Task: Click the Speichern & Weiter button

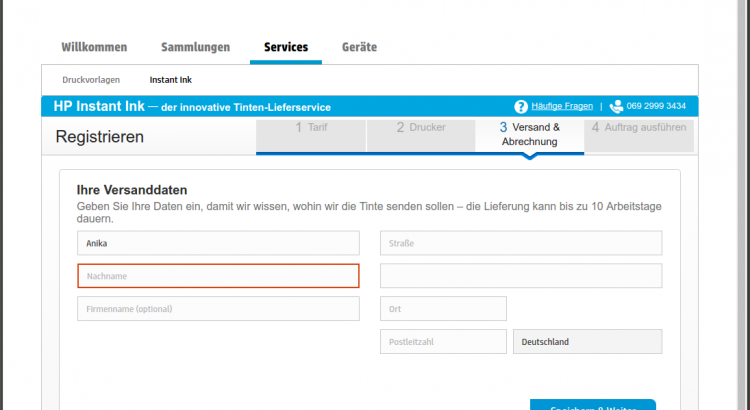Action: pos(593,405)
